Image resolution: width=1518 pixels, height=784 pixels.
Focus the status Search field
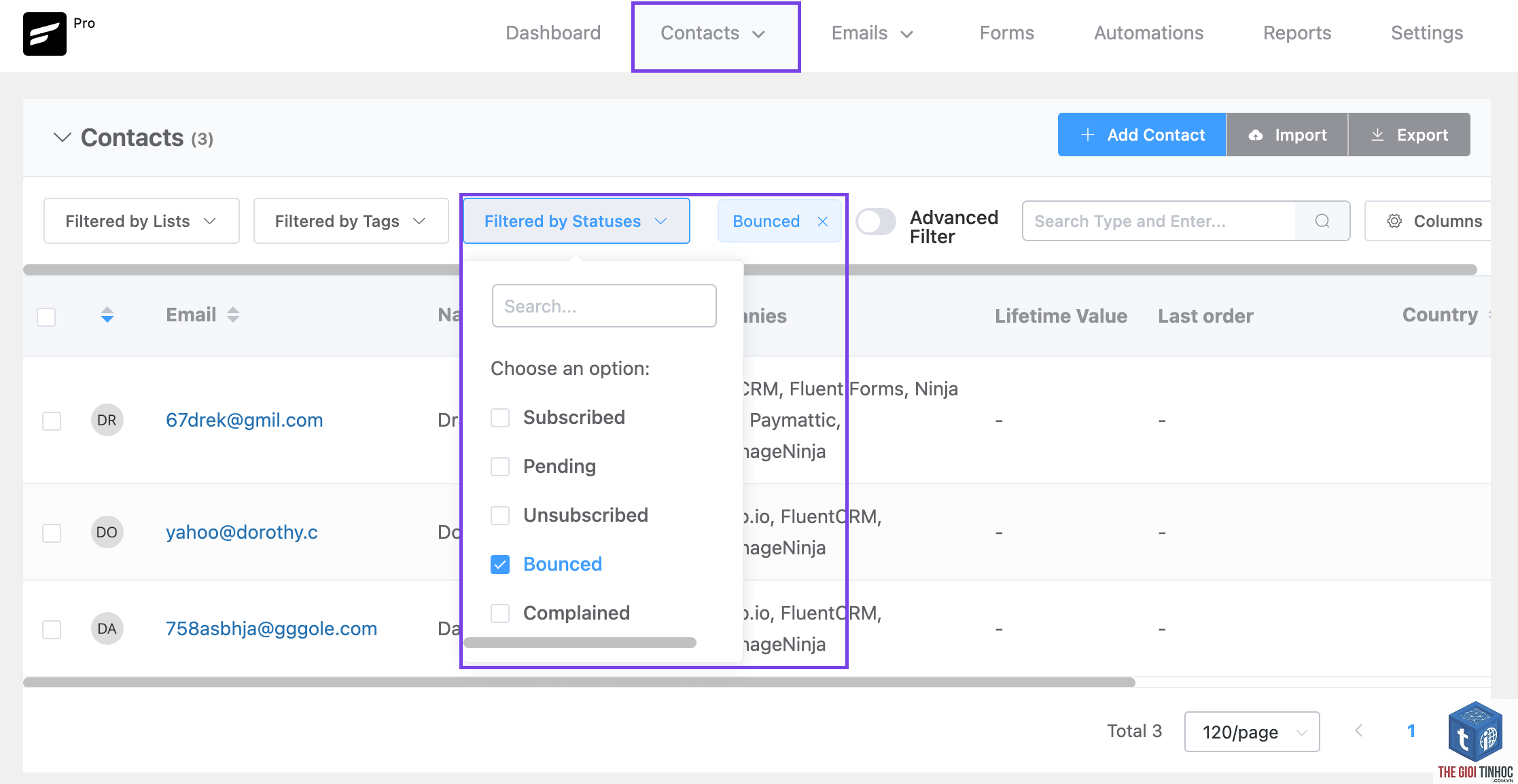pyautogui.click(x=604, y=306)
